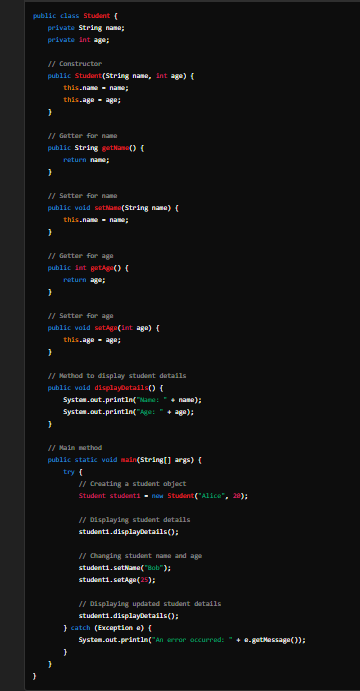Click the line creating new Student("Alice", 20)

(x=163, y=496)
